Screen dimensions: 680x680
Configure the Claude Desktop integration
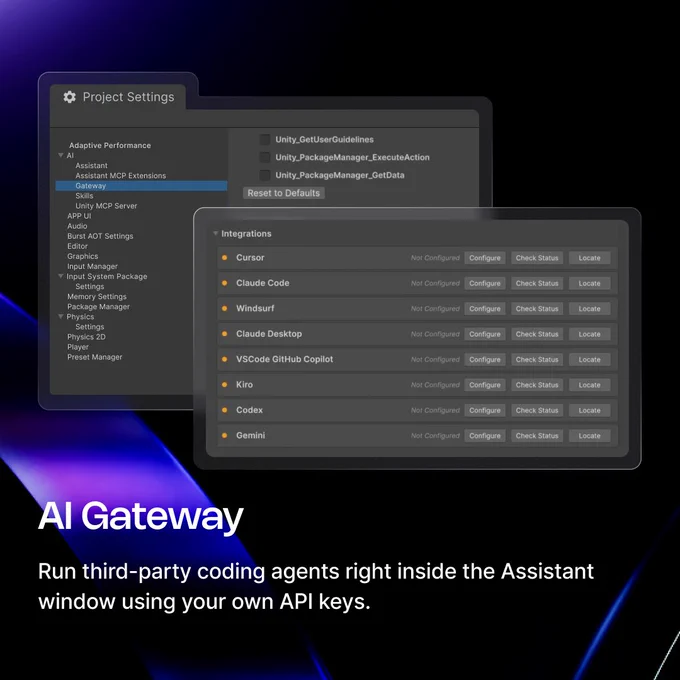point(485,334)
